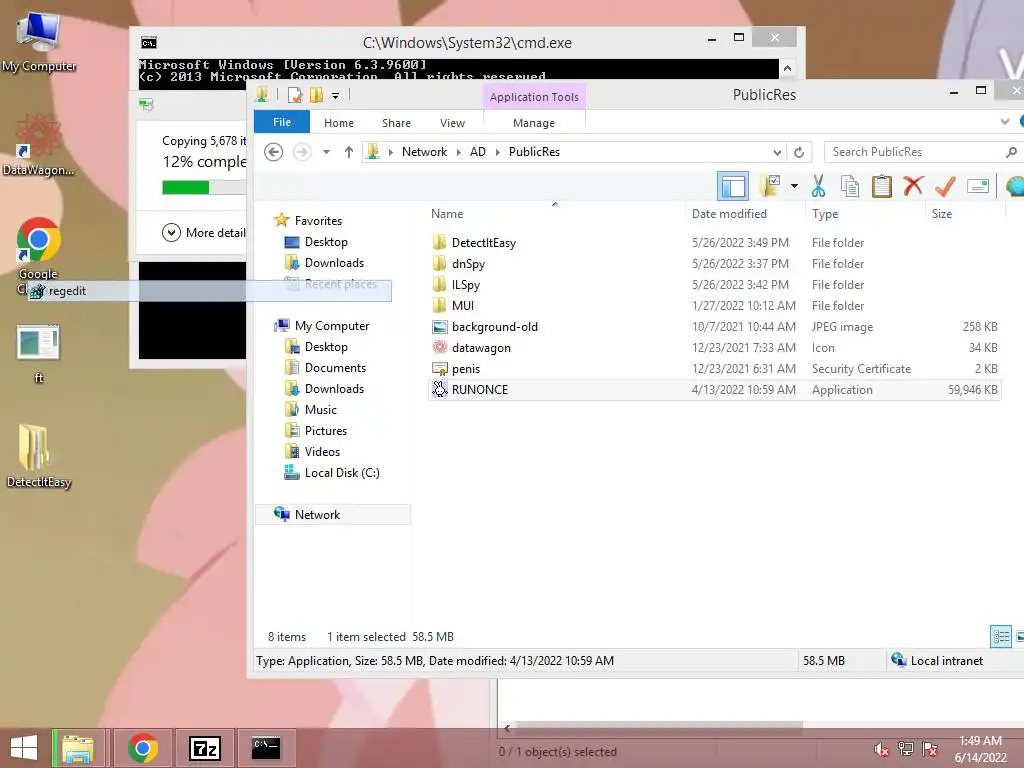The height and width of the screenshot is (768, 1024).
Task: Open the DetectItEasy desktop folder
Action: pyautogui.click(x=39, y=456)
